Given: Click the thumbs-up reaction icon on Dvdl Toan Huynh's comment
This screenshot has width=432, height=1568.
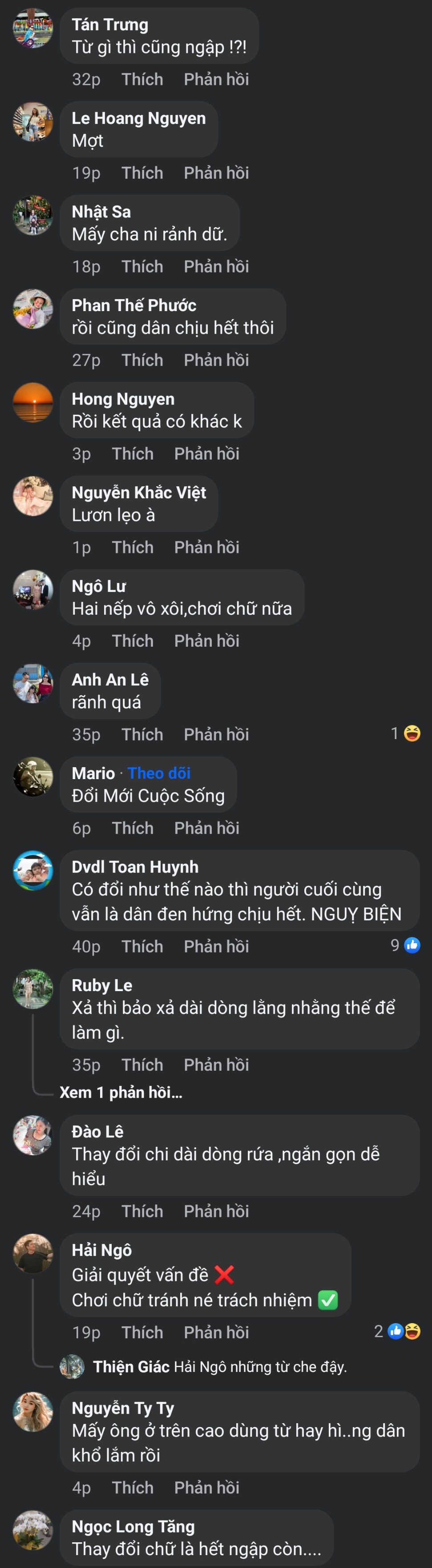Looking at the screenshot, I should tap(413, 946).
